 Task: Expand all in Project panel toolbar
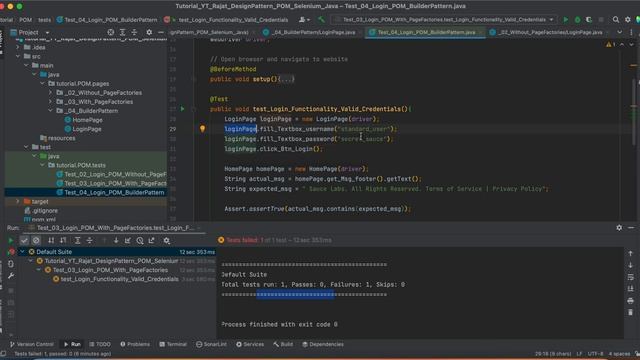[x=122, y=32]
